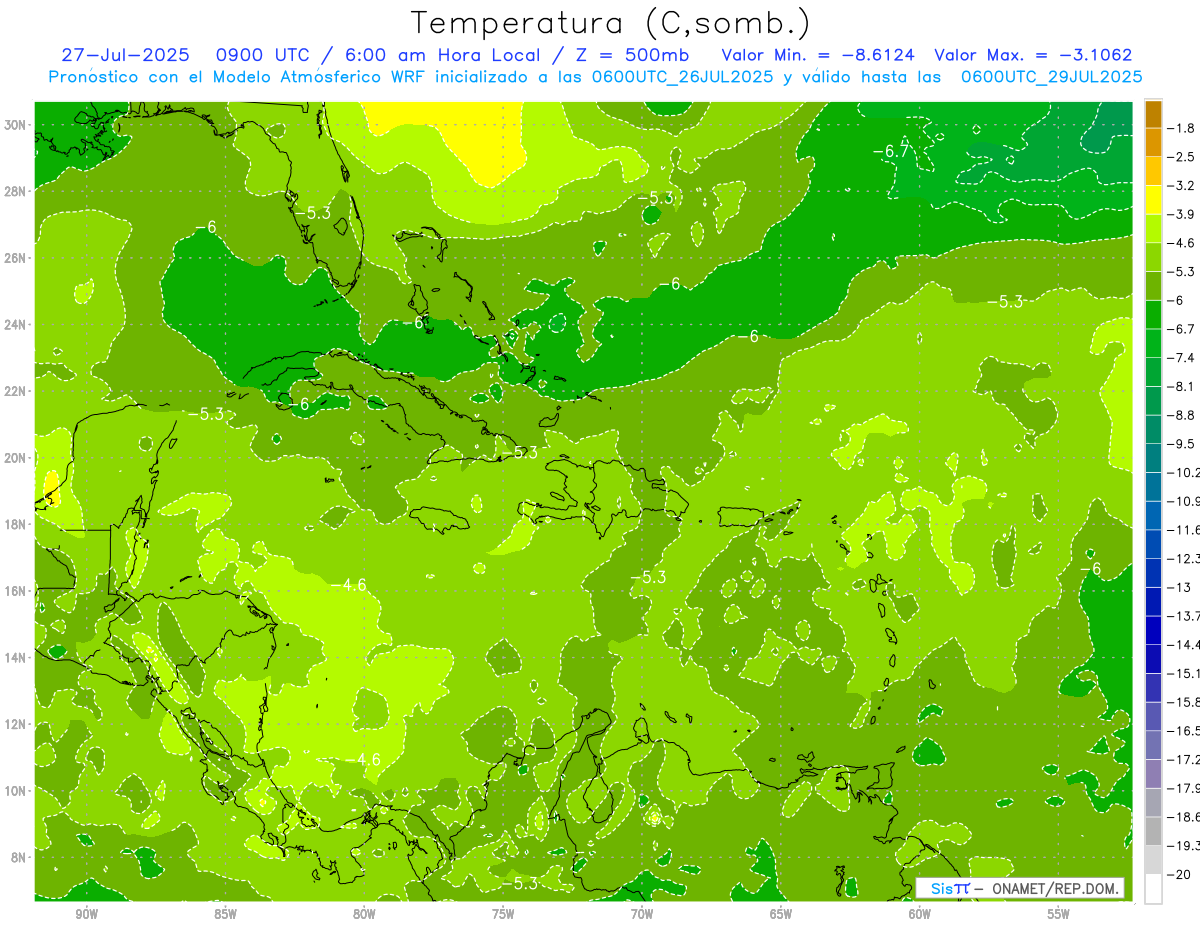Screen dimensions: 1200x927
Task: Click the colorbar tick label "-8.8"
Action: coord(1182,415)
